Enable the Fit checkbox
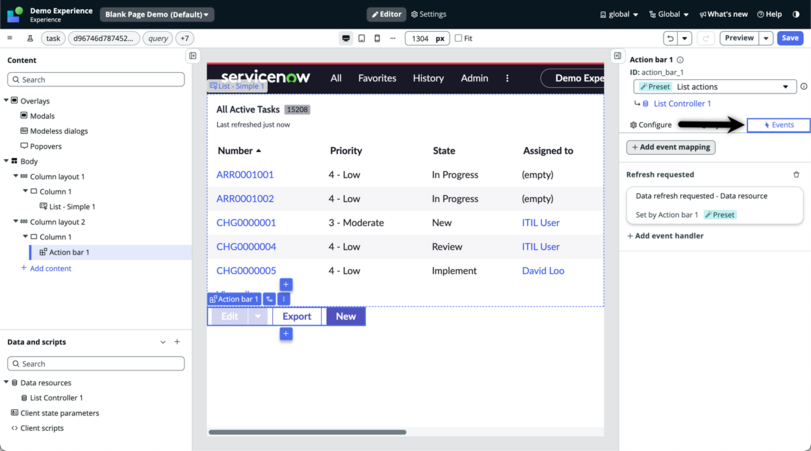Image resolution: width=811 pixels, height=451 pixels. [458, 38]
